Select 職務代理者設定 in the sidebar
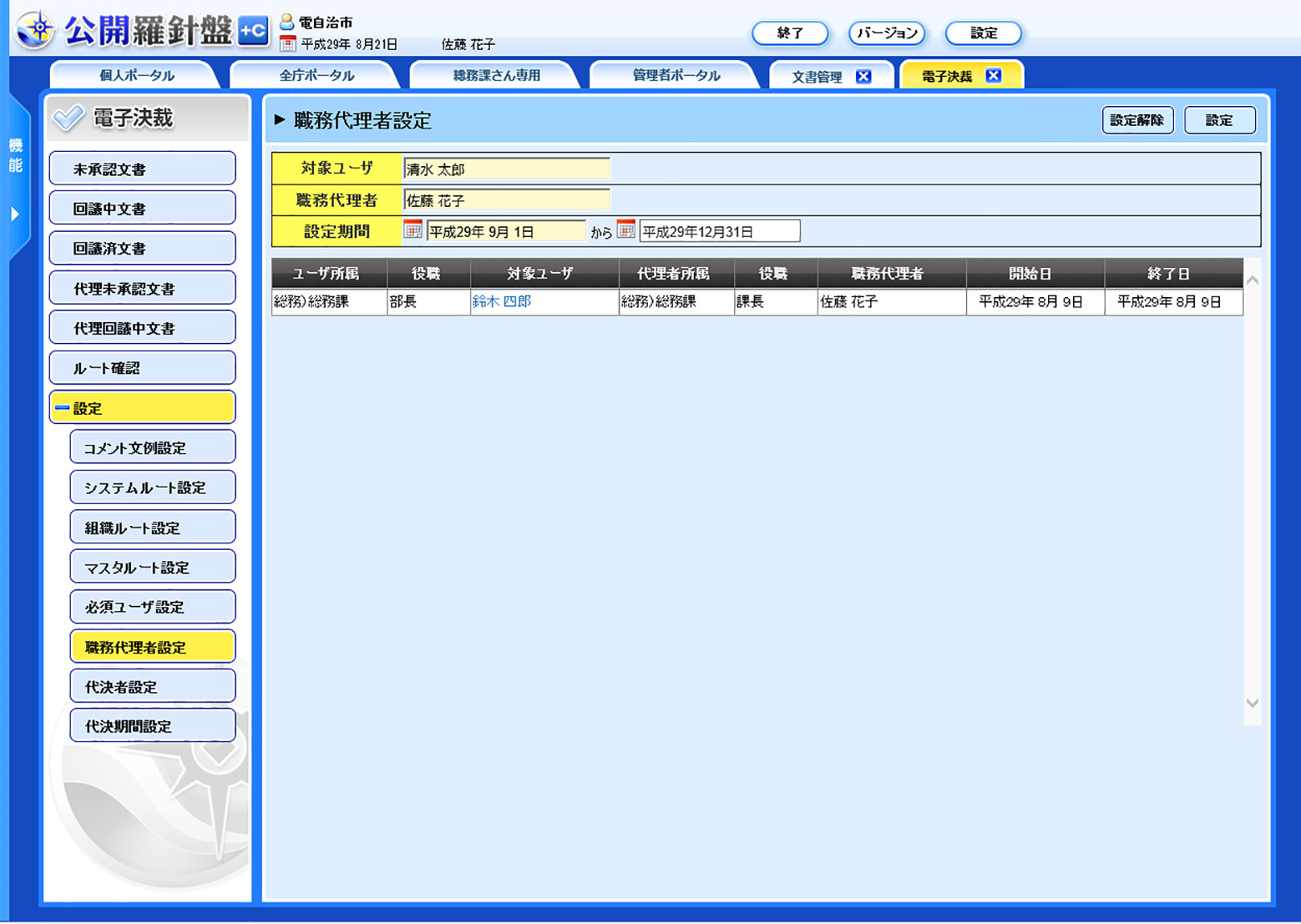1301x924 pixels. point(153,646)
